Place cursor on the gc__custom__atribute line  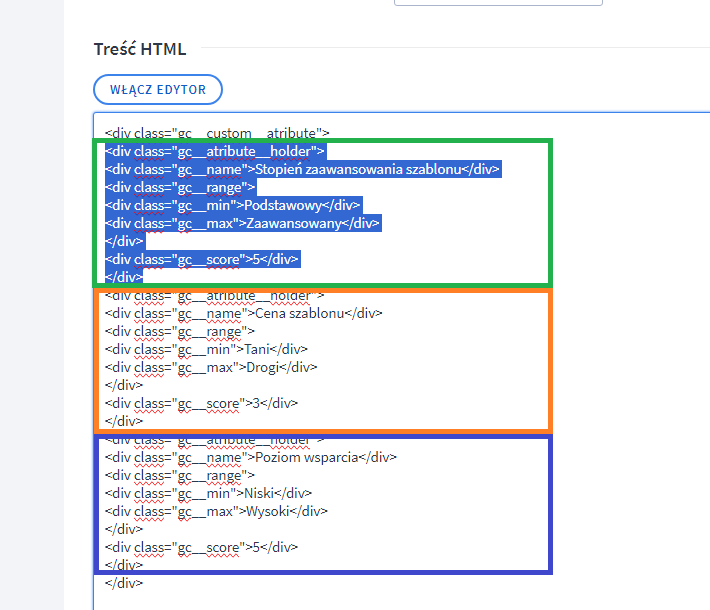(x=217, y=133)
